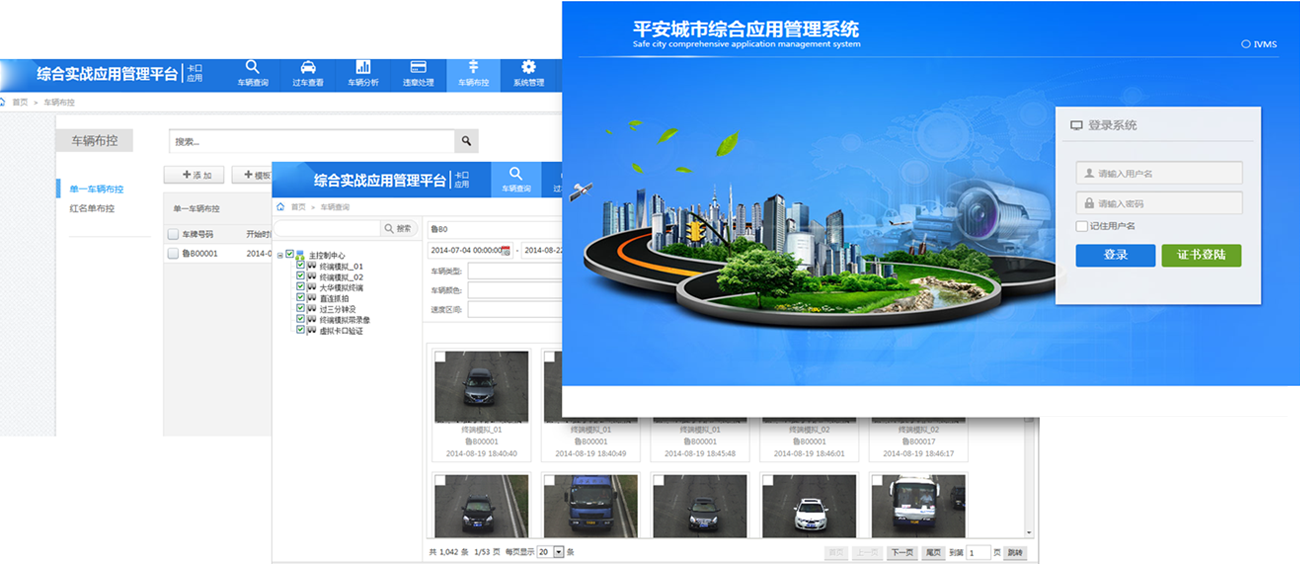Jump to 尾页 in pagination

point(933,552)
